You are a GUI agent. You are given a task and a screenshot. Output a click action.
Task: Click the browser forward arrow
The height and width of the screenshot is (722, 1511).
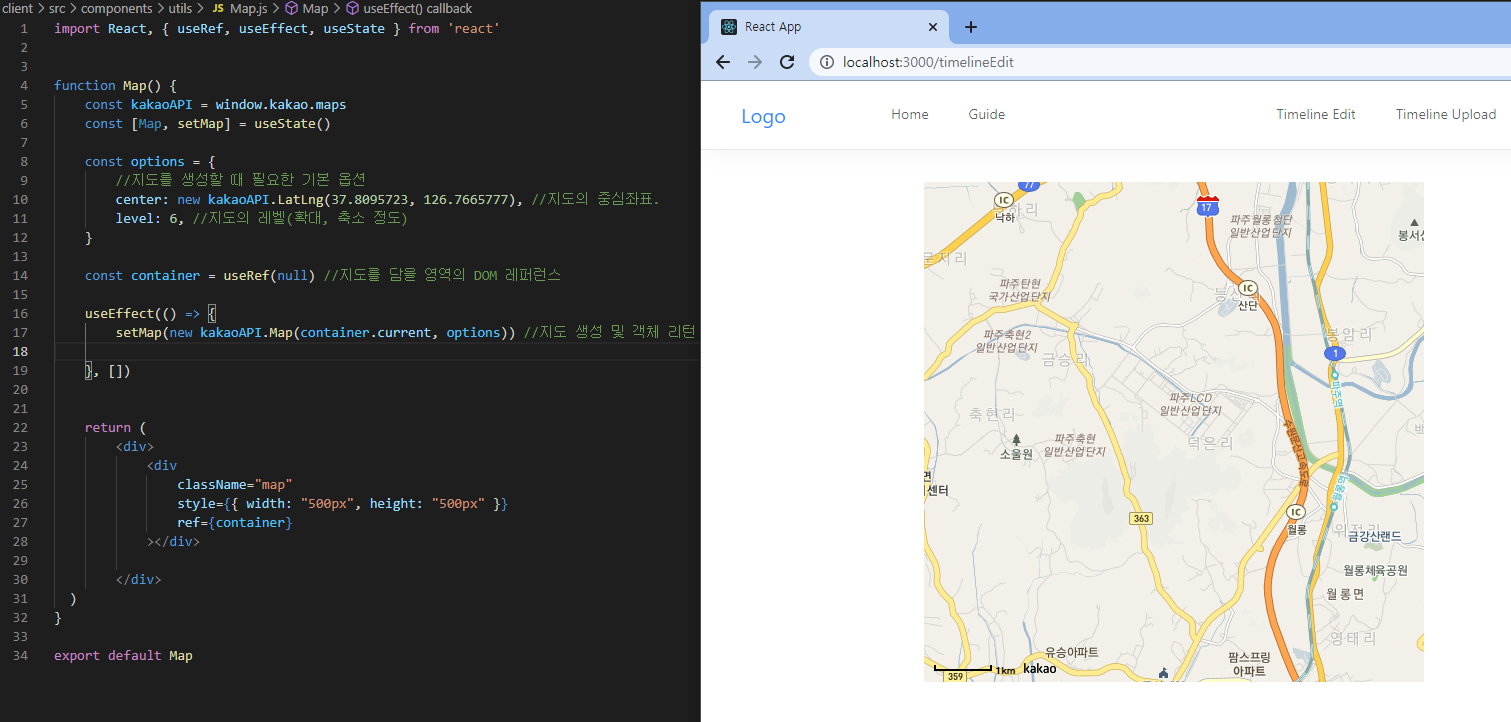point(755,61)
